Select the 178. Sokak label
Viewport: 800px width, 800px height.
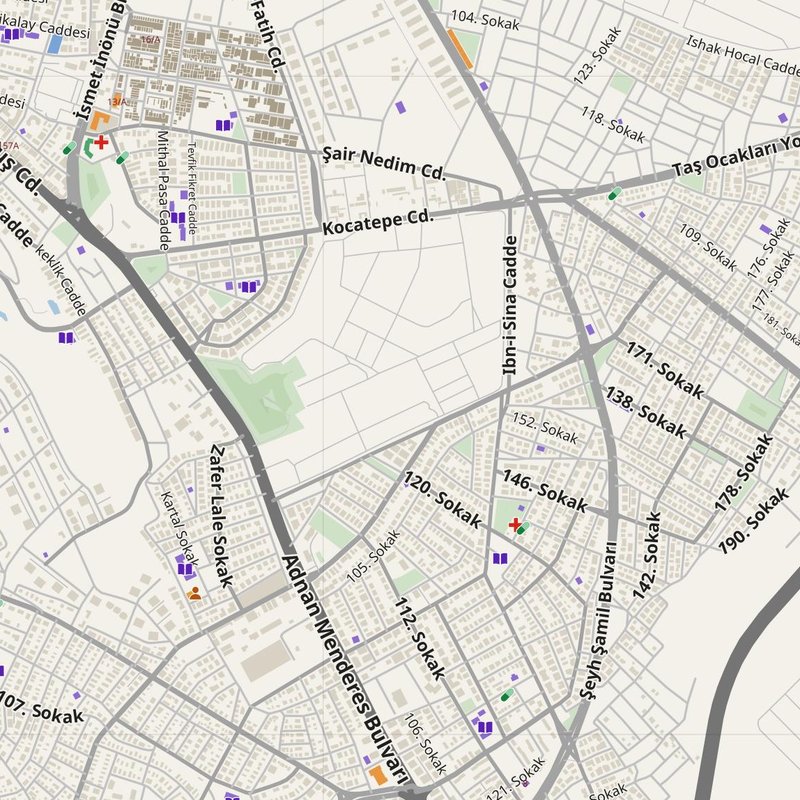[743, 472]
